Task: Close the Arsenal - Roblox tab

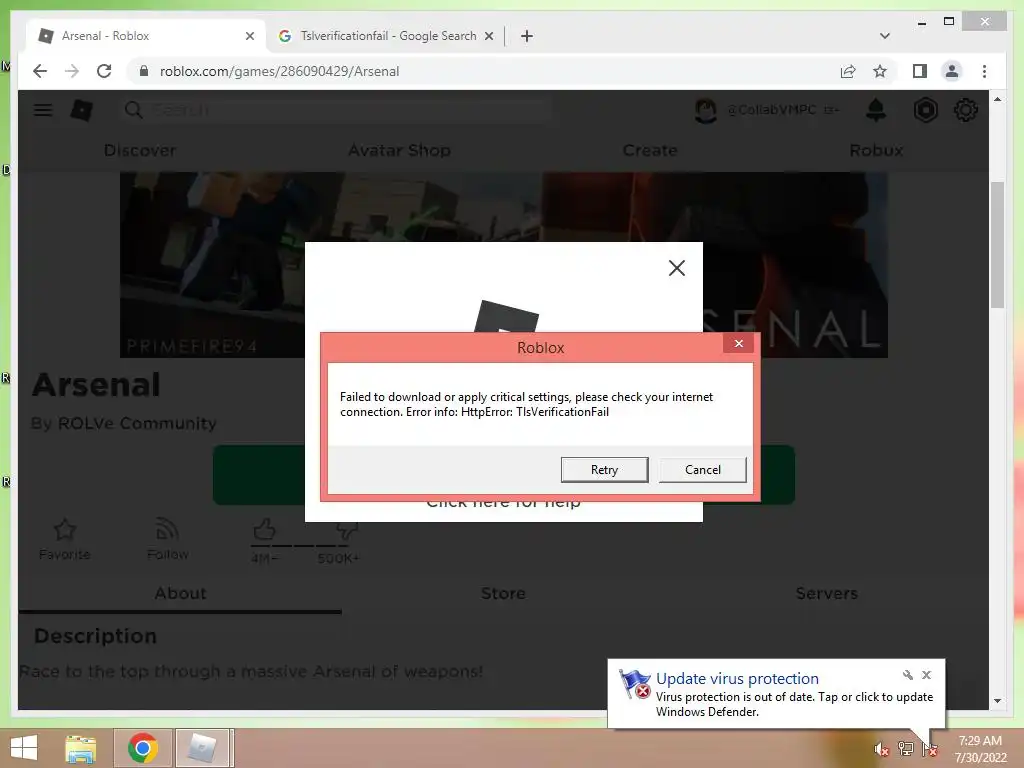Action: pyautogui.click(x=249, y=36)
